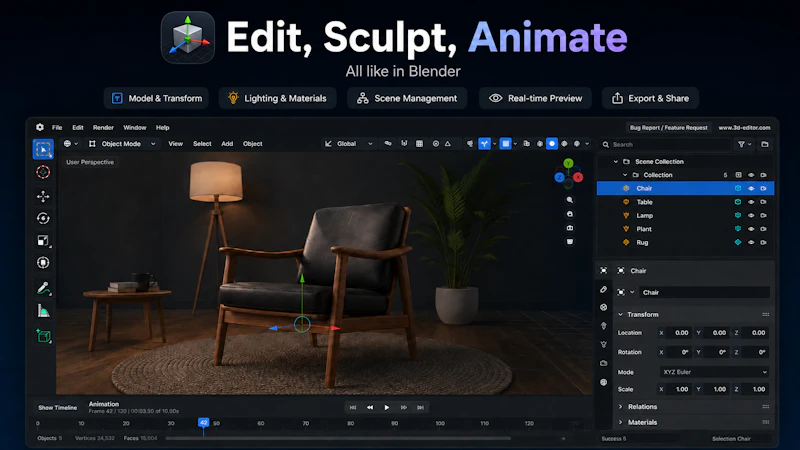Toggle the blue gizmo display button
The height and width of the screenshot is (450, 800).
[x=484, y=144]
